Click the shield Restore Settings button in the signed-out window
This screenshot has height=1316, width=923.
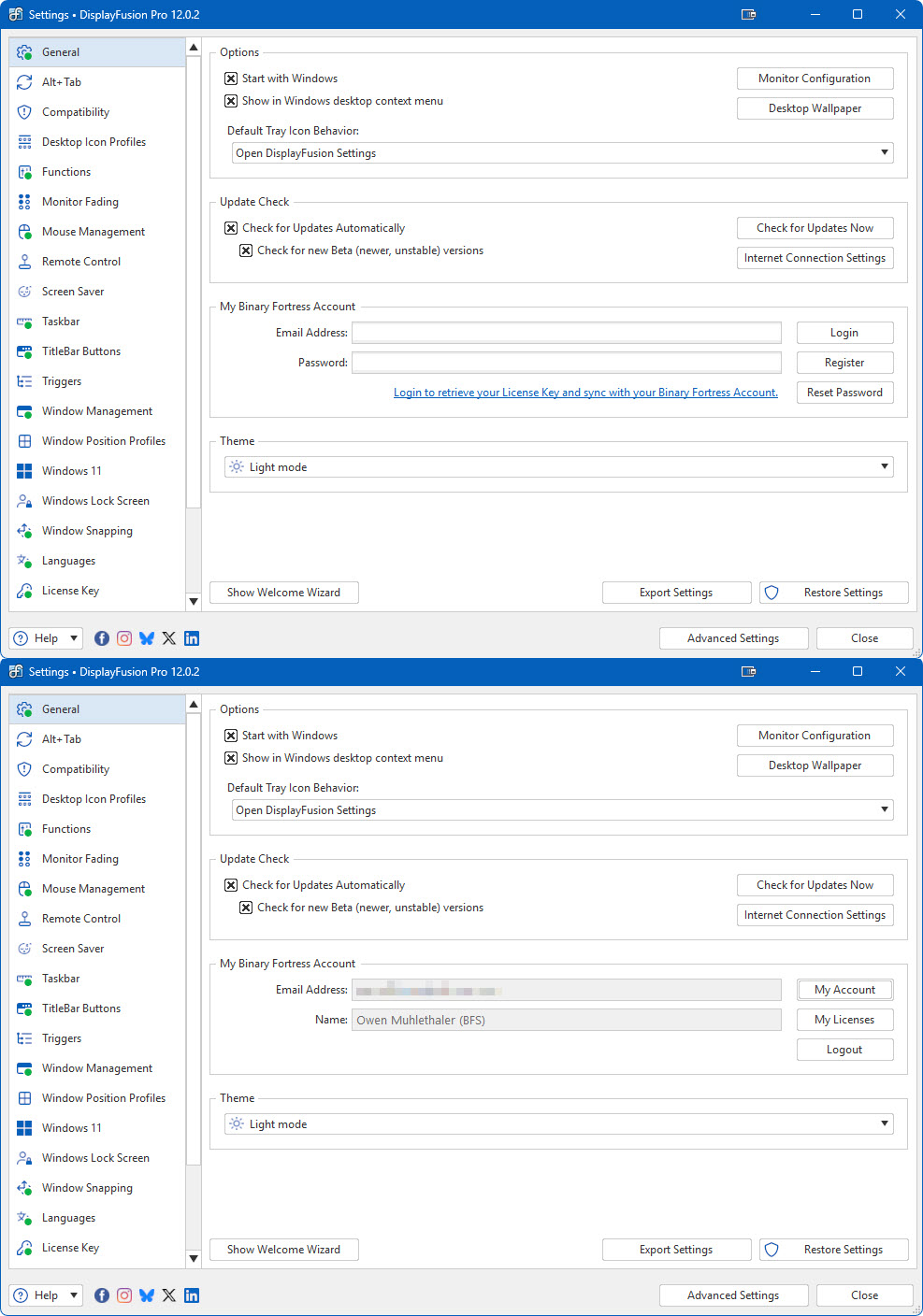[833, 593]
